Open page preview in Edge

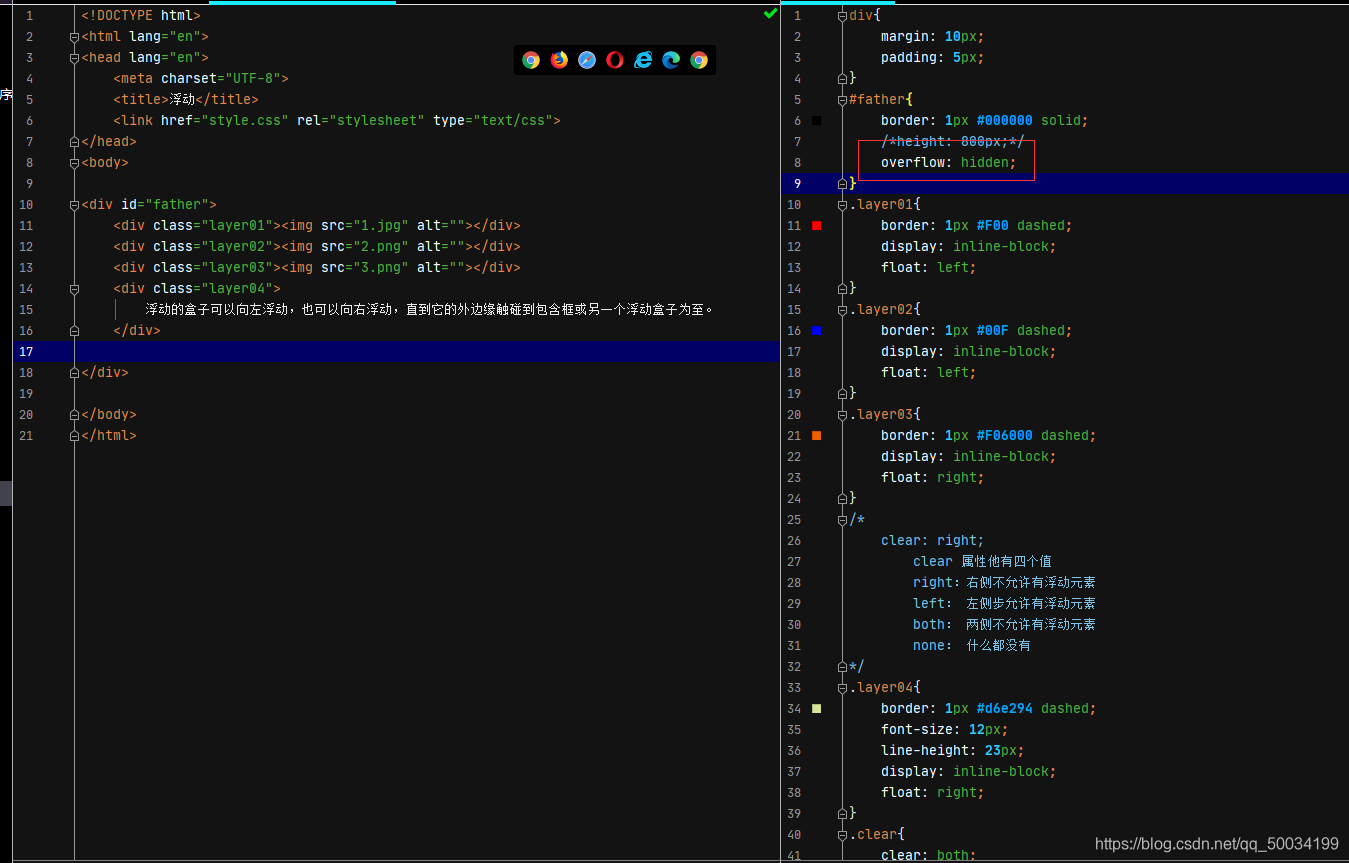[x=671, y=60]
